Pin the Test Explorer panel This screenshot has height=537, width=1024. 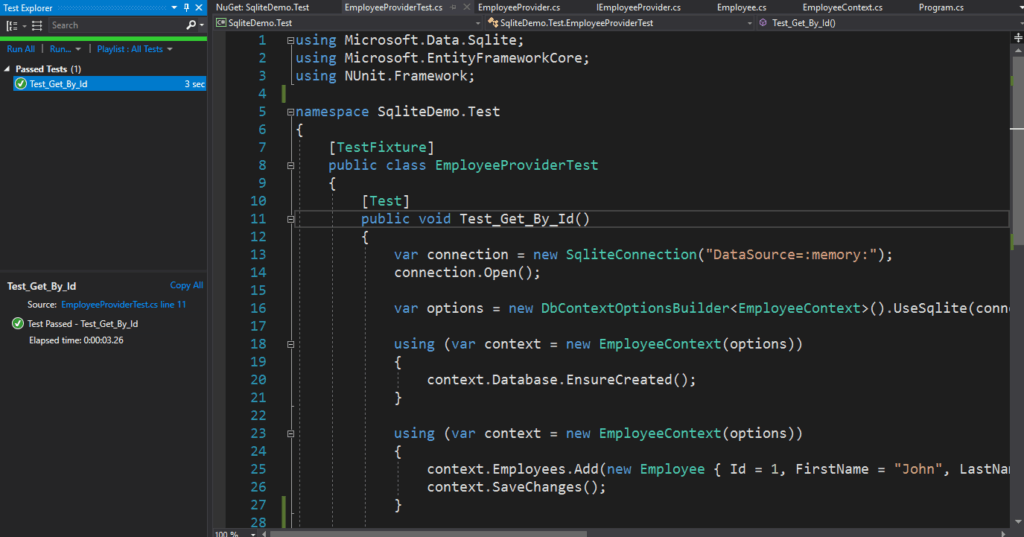(x=187, y=8)
